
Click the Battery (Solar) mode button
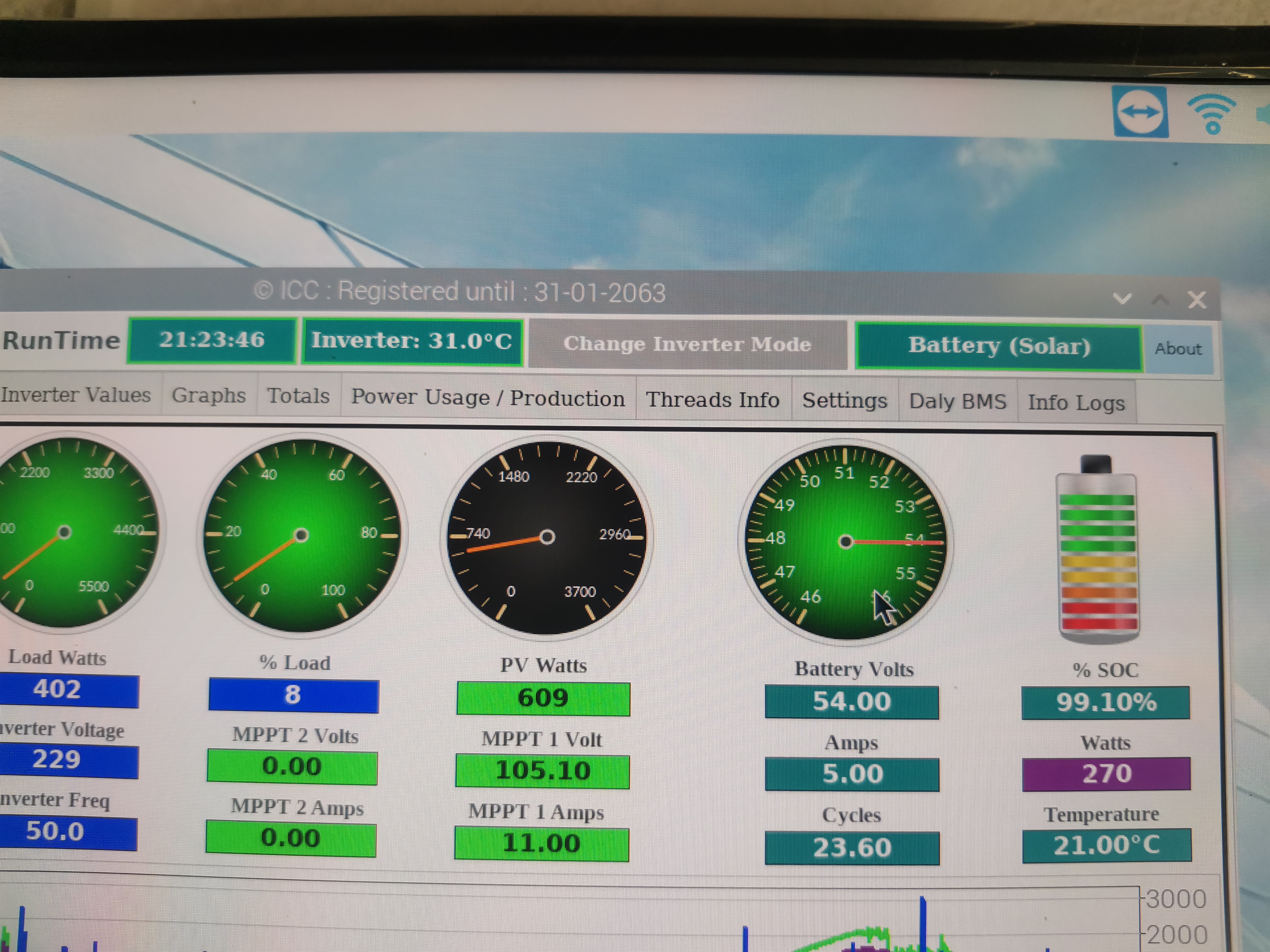click(x=999, y=346)
